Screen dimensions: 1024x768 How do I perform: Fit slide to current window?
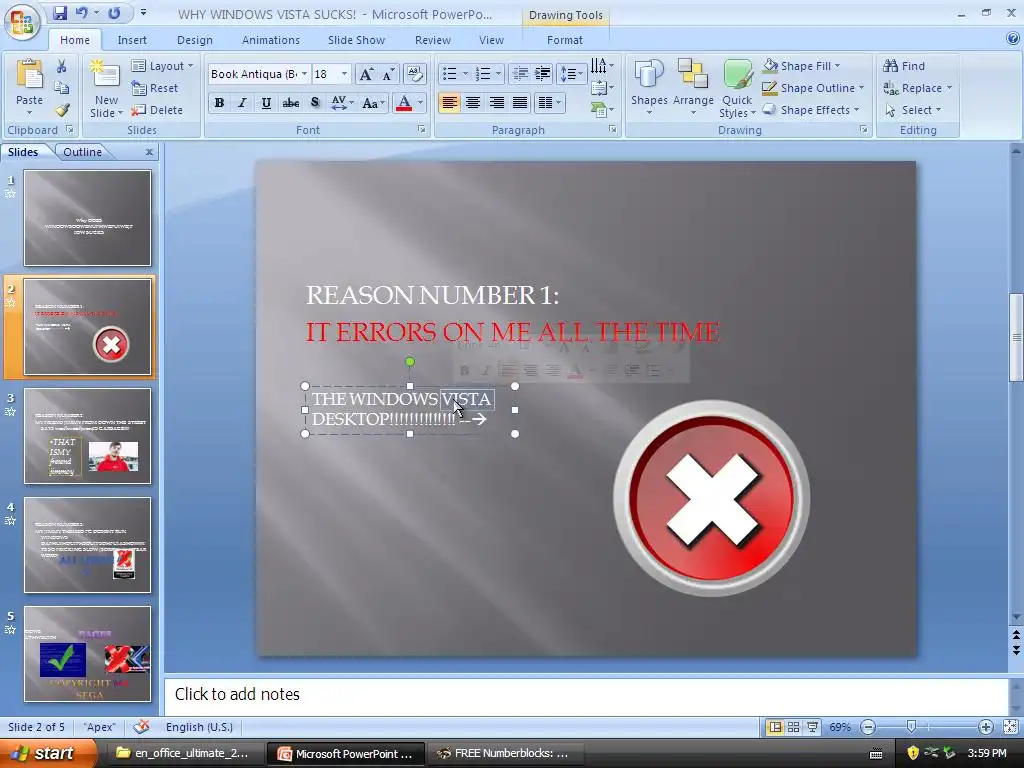[1010, 727]
